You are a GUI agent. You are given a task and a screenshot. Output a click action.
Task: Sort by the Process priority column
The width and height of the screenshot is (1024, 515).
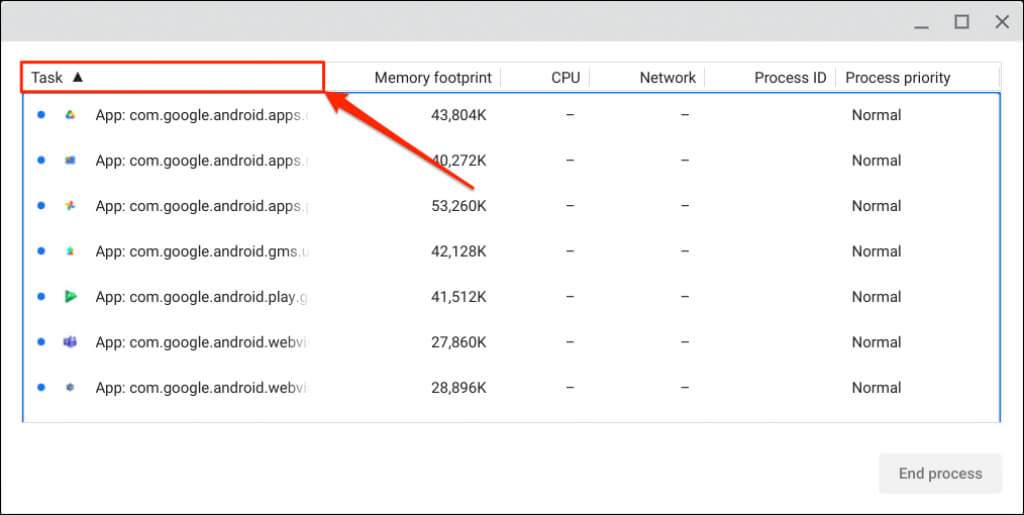pyautogui.click(x=897, y=77)
